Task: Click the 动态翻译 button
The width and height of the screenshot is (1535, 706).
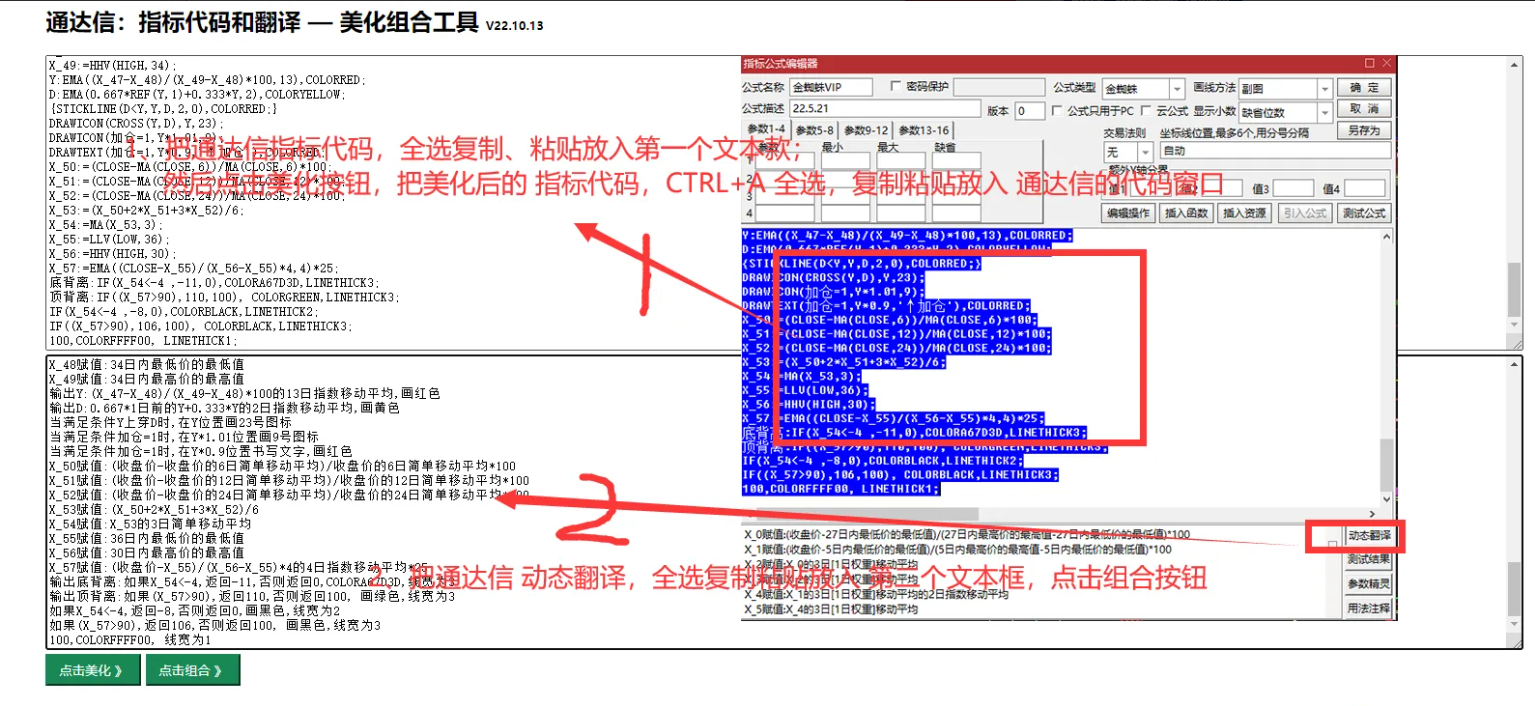Action: tap(1367, 536)
